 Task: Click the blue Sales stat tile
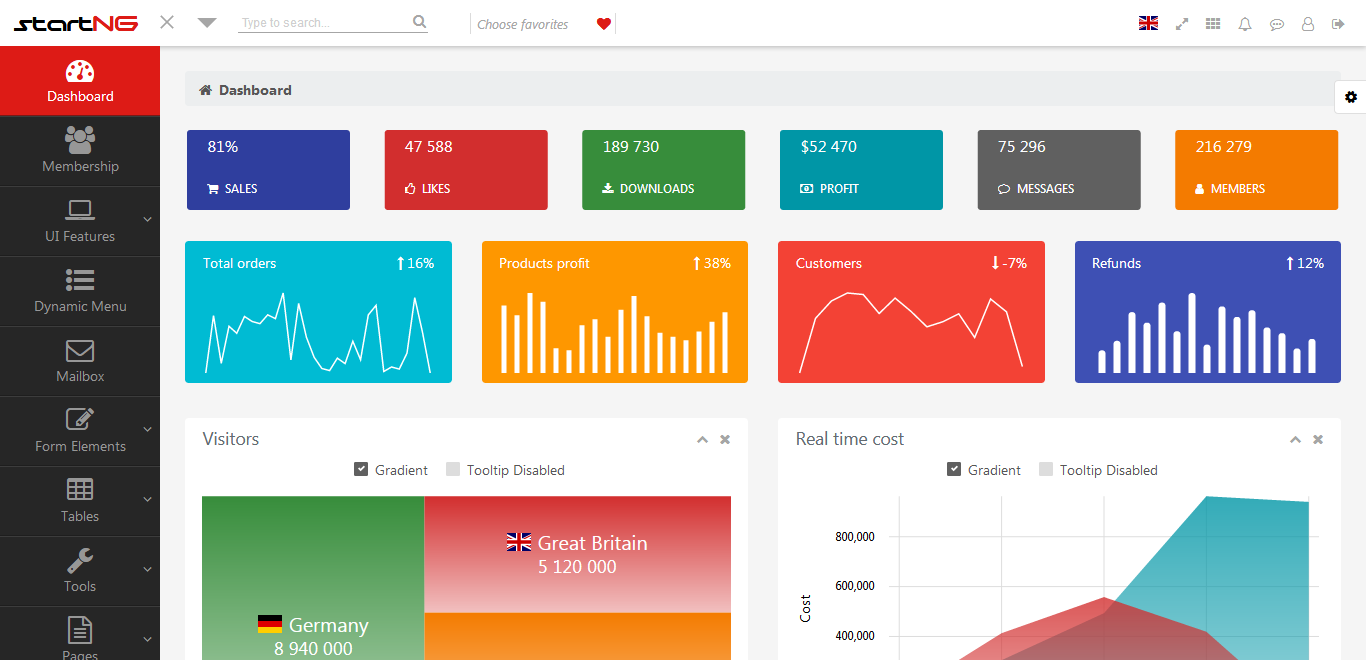268,169
